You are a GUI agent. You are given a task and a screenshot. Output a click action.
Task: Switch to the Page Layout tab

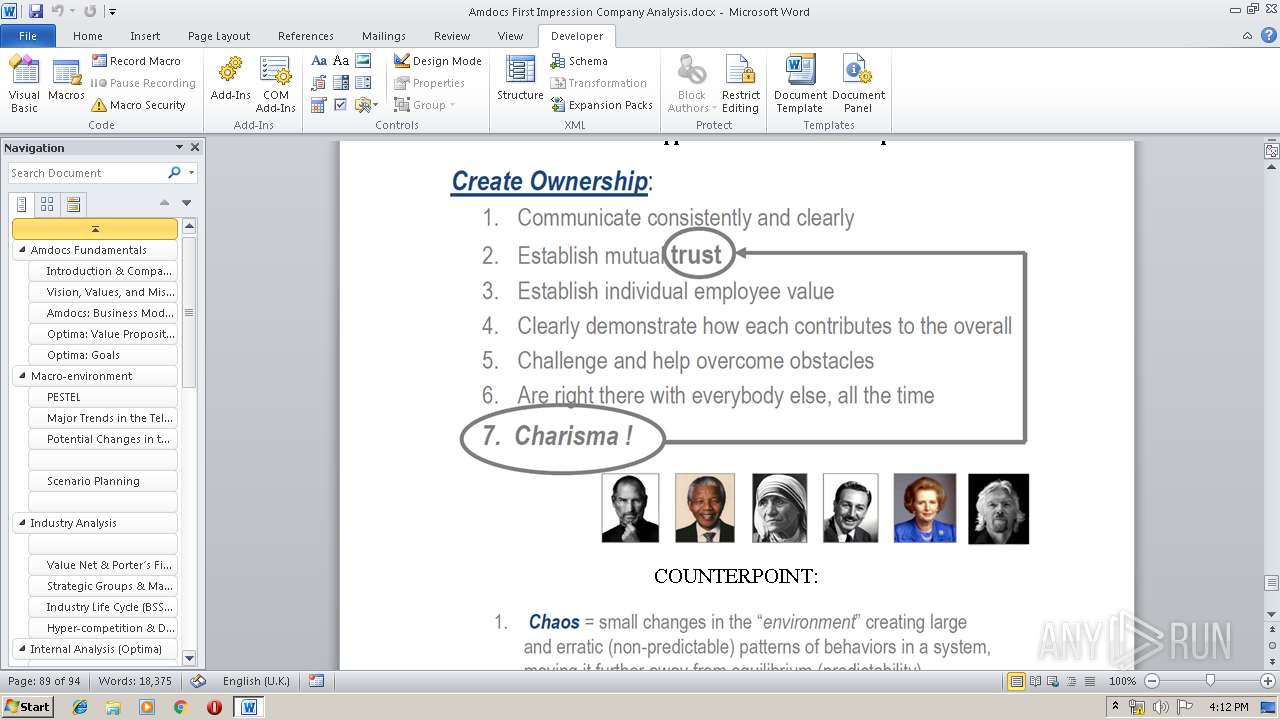pyautogui.click(x=219, y=36)
